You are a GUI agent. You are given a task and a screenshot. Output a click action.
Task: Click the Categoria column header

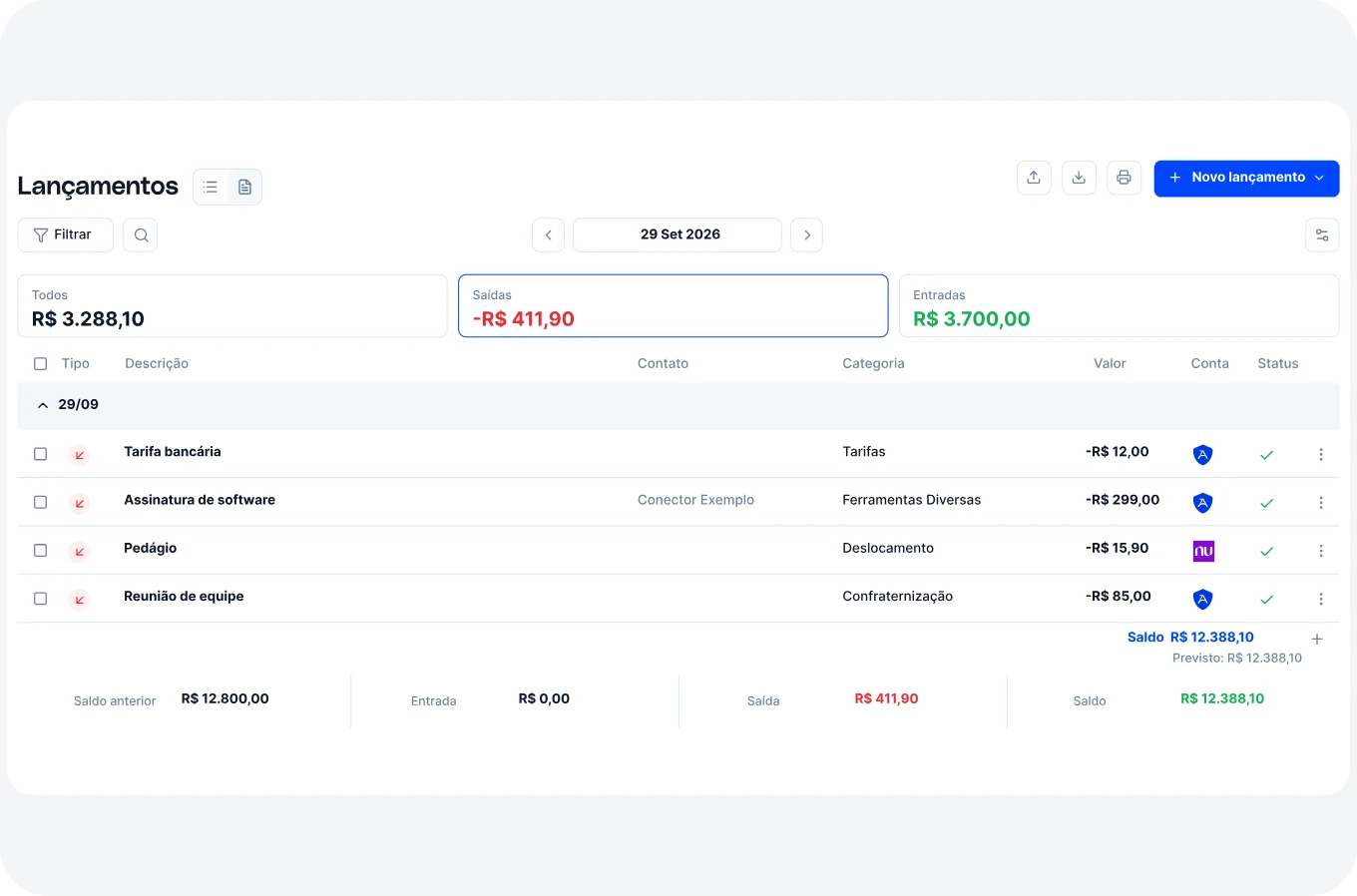click(873, 364)
